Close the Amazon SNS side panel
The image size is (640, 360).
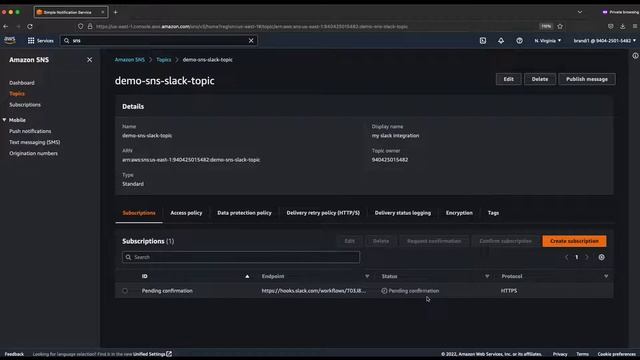(x=89, y=60)
